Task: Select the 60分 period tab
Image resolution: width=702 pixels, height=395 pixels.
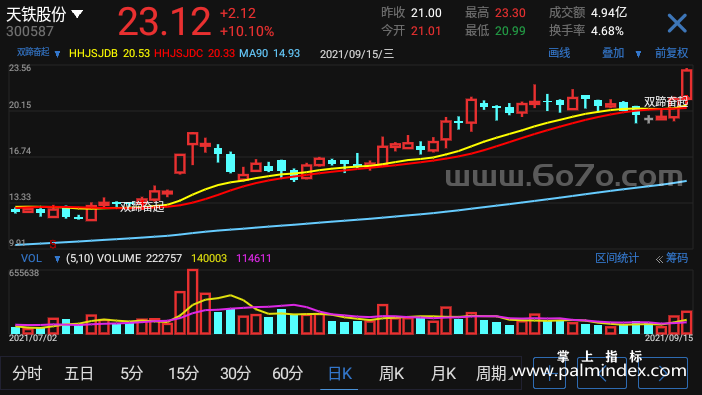Action: click(x=287, y=373)
